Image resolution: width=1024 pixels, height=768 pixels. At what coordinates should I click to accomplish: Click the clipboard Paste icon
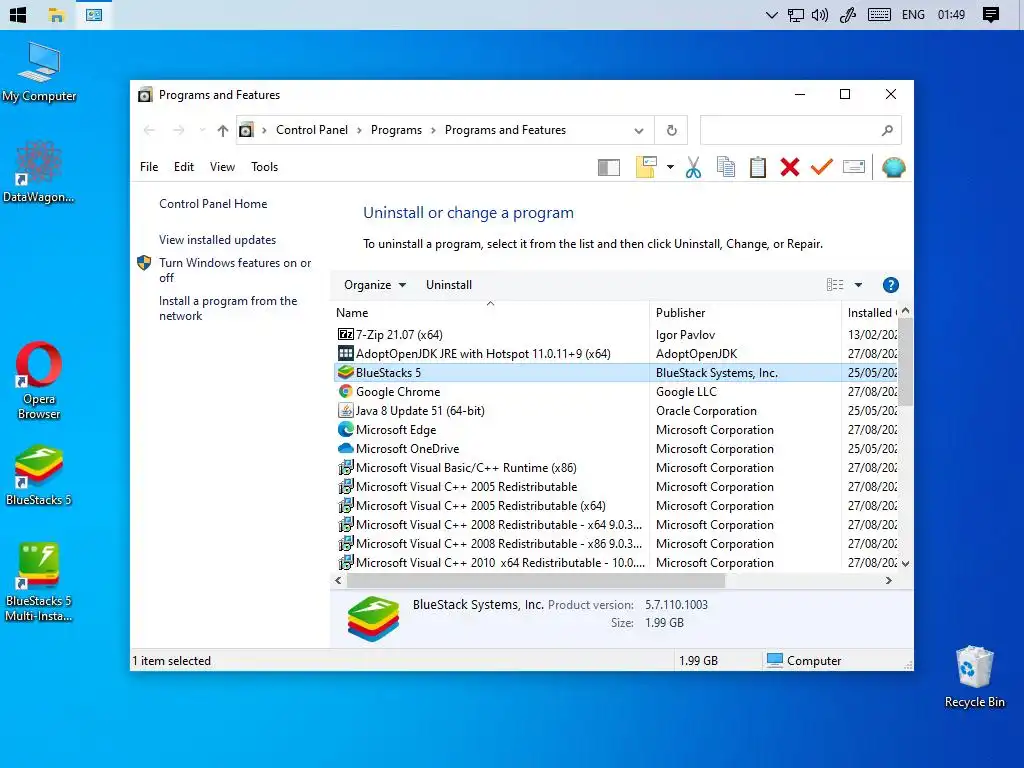click(758, 167)
